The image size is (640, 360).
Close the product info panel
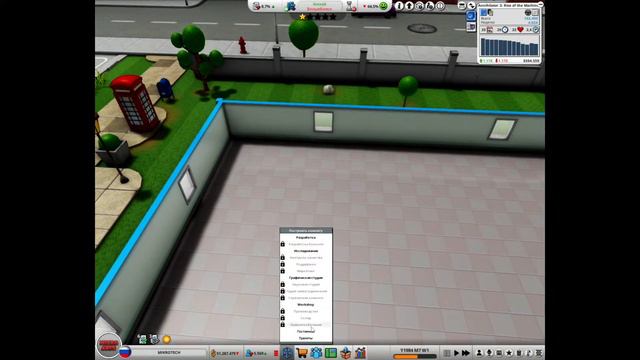540,4
